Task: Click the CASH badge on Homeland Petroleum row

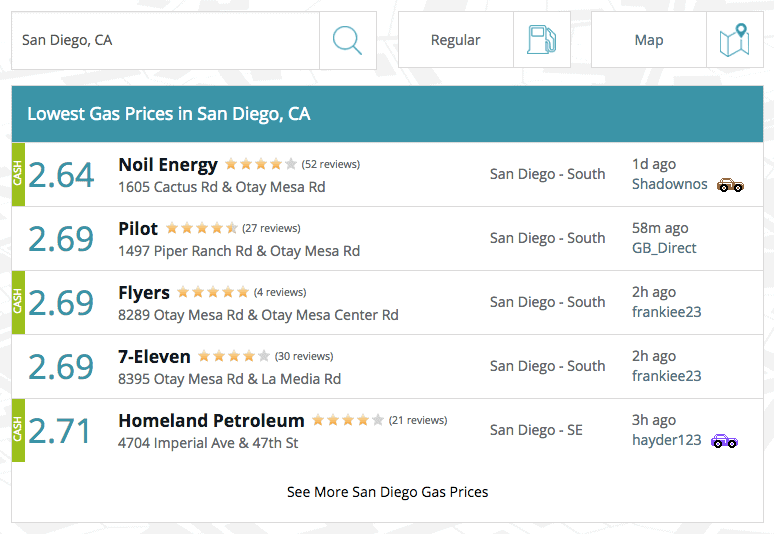Action: pyautogui.click(x=18, y=430)
